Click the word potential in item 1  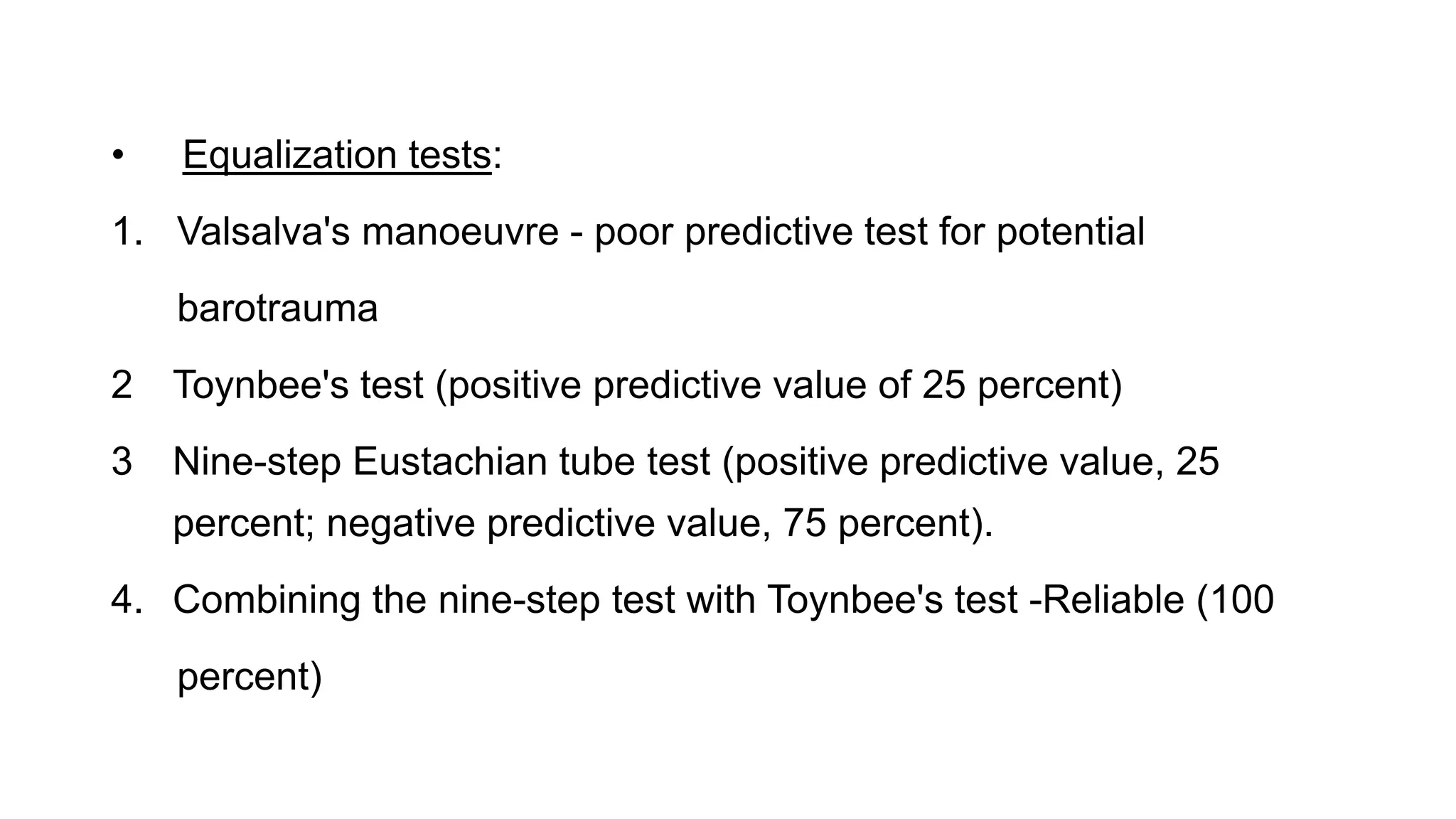(x=1070, y=233)
